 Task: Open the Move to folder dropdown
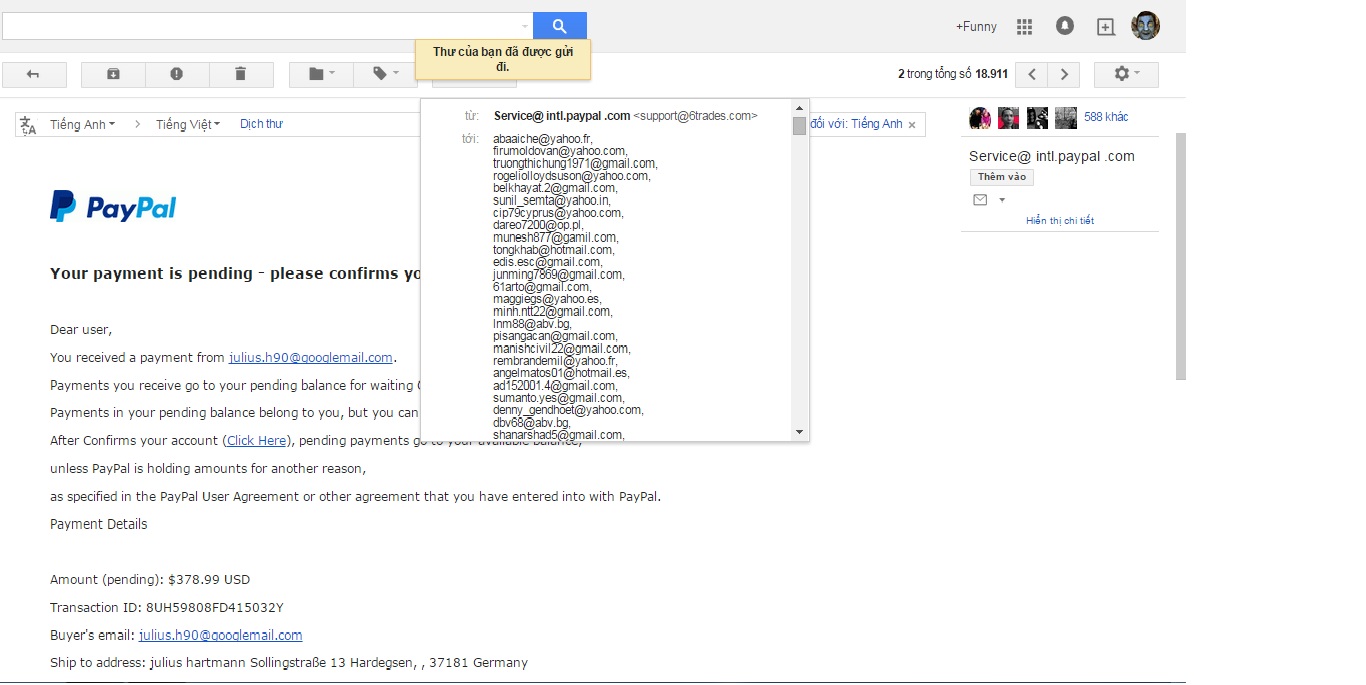tap(322, 74)
